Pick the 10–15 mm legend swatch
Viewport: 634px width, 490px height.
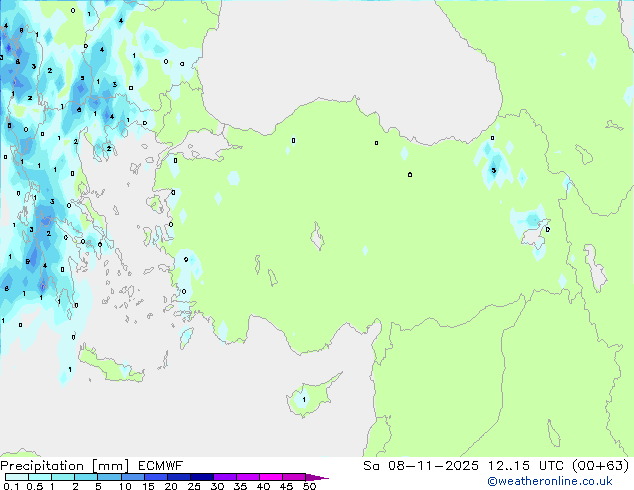(x=132, y=477)
